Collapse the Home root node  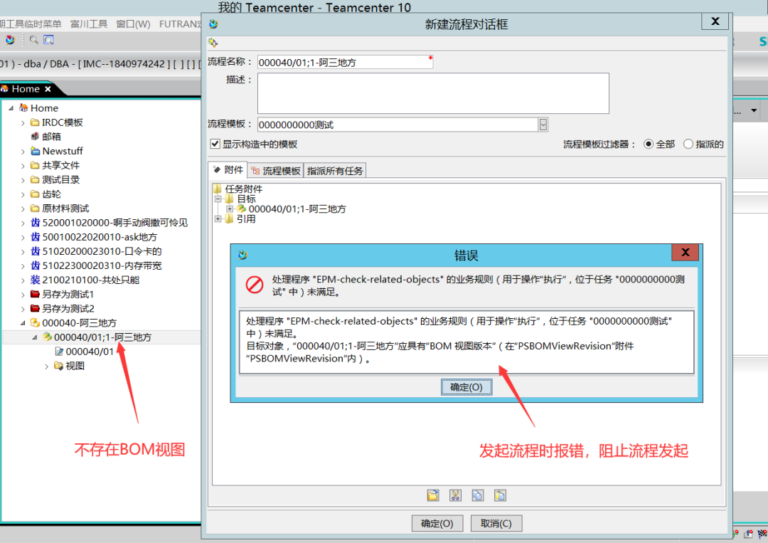tap(11, 108)
